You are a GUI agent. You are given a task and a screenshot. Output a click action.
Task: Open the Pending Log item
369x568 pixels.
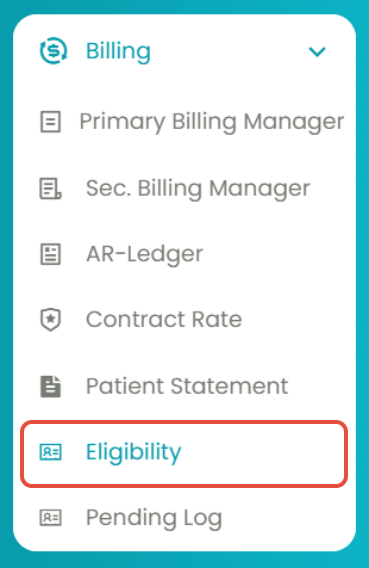tap(154, 518)
